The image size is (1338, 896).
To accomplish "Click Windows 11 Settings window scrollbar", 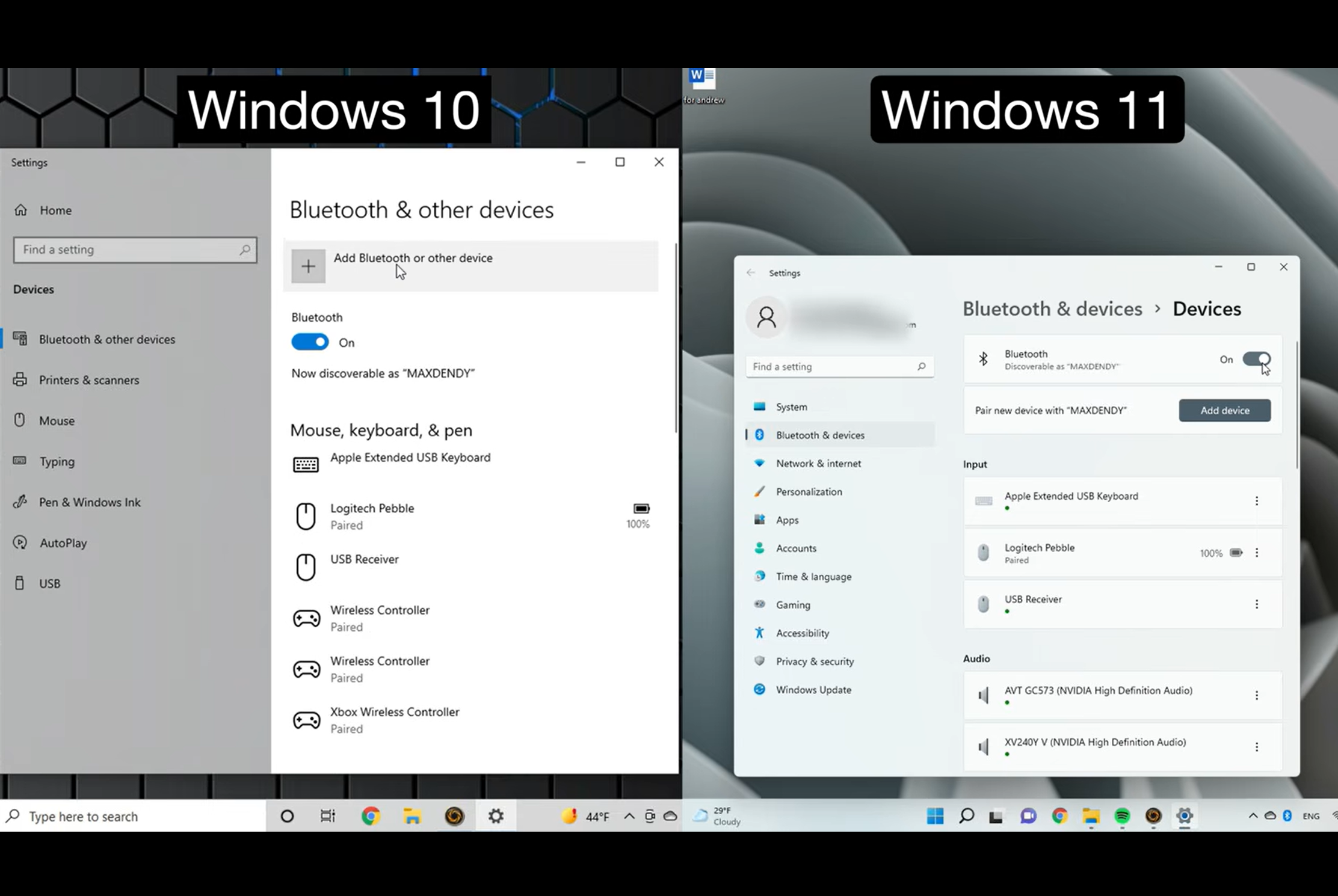I will click(1296, 405).
